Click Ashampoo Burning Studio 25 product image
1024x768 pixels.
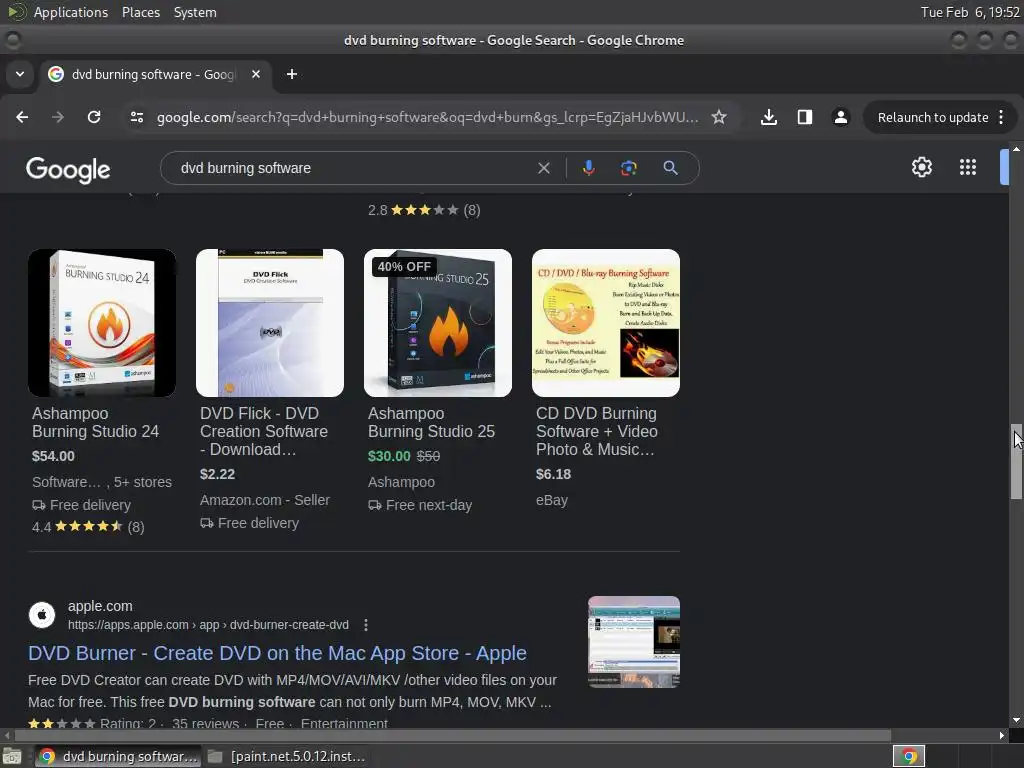438,323
